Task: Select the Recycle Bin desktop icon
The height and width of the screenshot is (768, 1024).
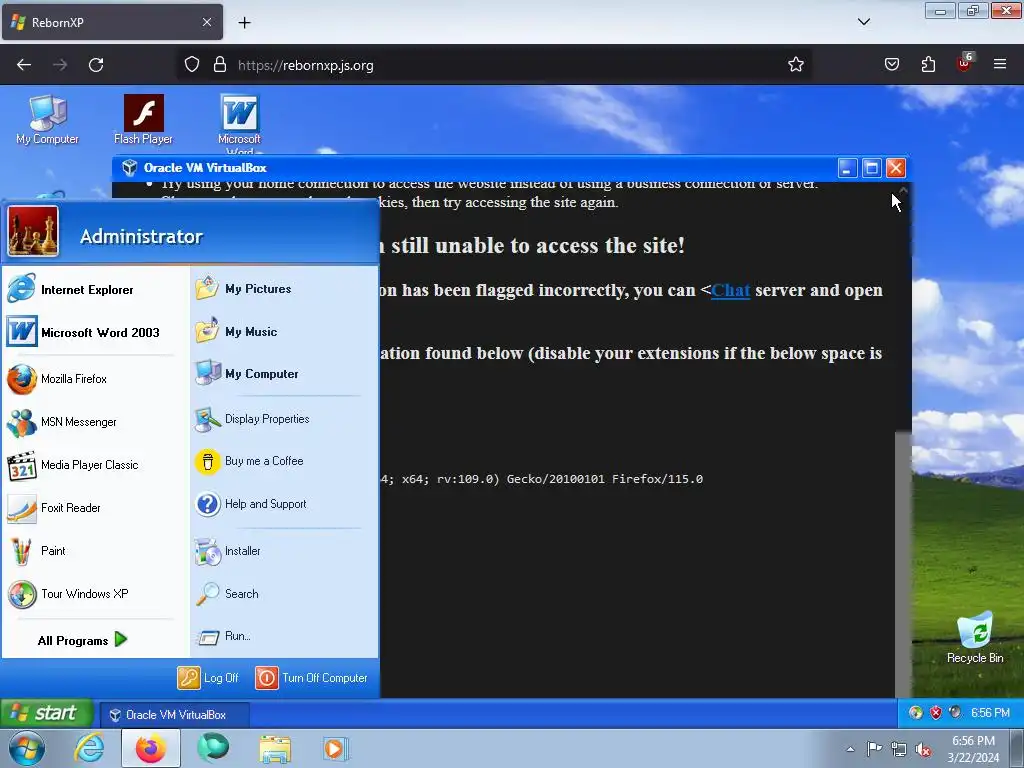Action: tap(975, 638)
